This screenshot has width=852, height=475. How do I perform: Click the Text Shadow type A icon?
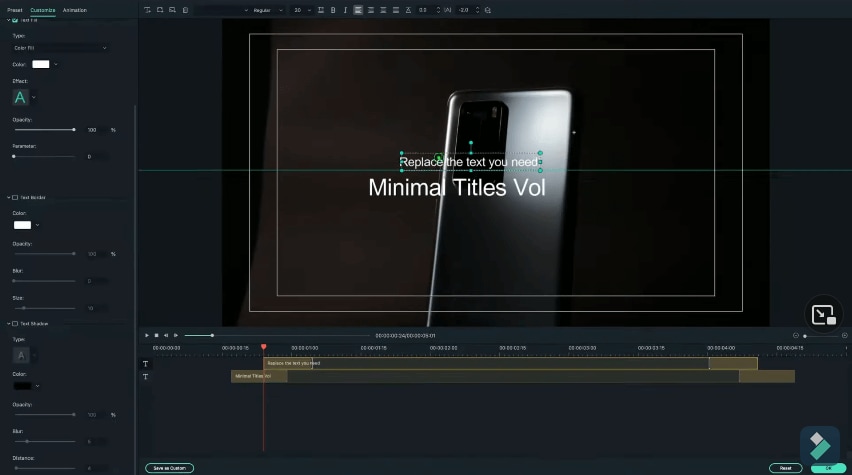(21, 355)
